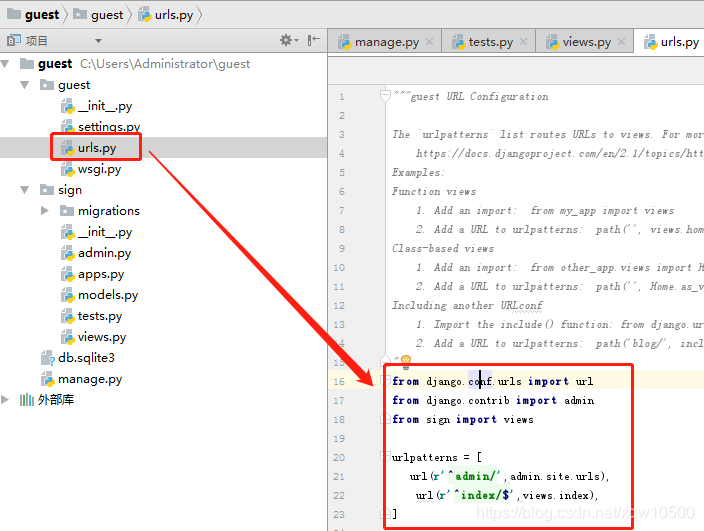
Task: Click the '^admin/' regex string on line 21
Action: (x=475, y=476)
